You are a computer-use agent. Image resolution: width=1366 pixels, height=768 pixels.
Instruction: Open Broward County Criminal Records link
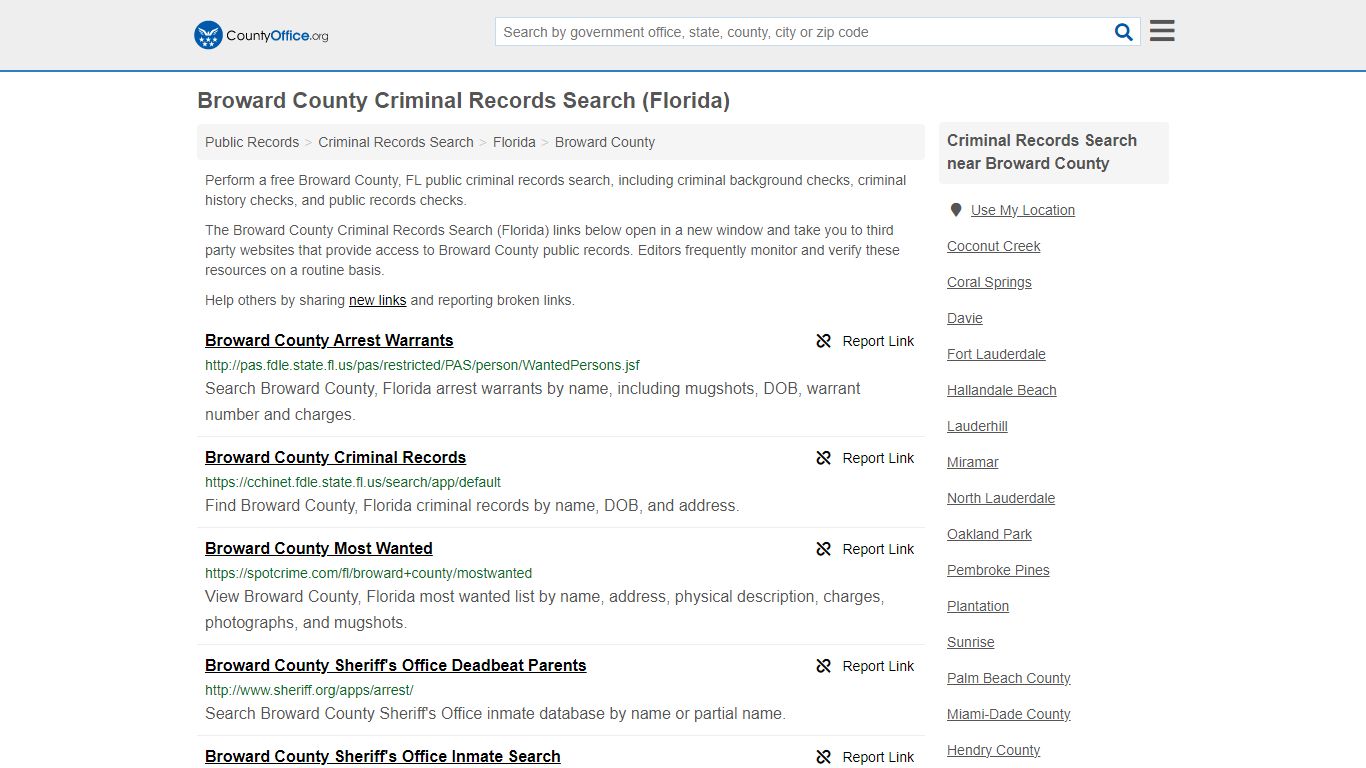pos(335,457)
